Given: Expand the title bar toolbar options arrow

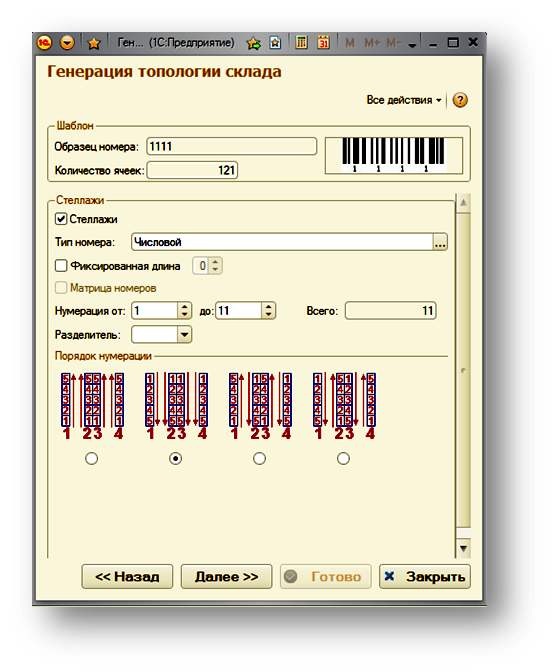Looking at the screenshot, I should tap(412, 45).
